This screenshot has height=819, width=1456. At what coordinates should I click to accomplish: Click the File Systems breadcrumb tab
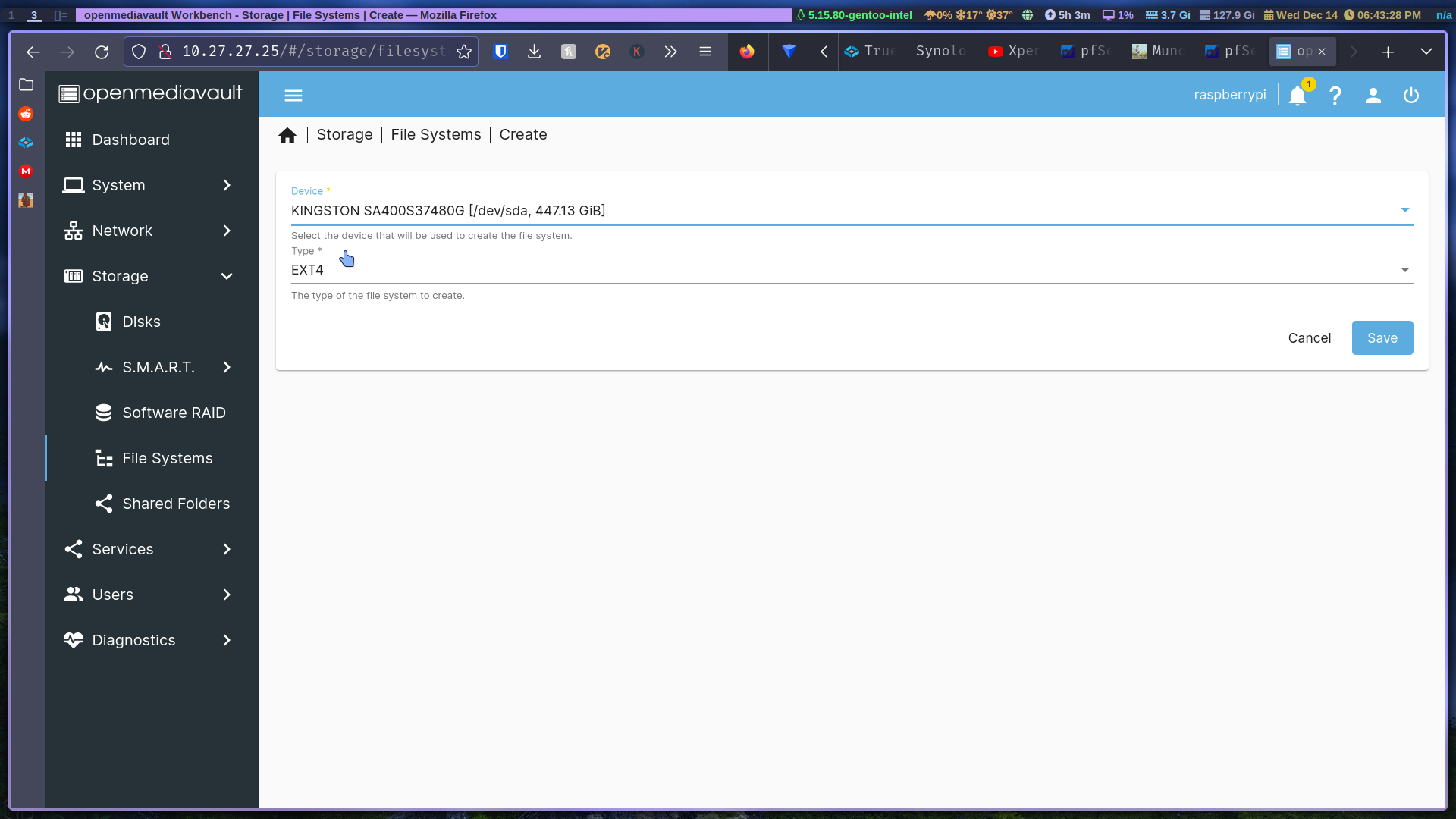point(436,134)
